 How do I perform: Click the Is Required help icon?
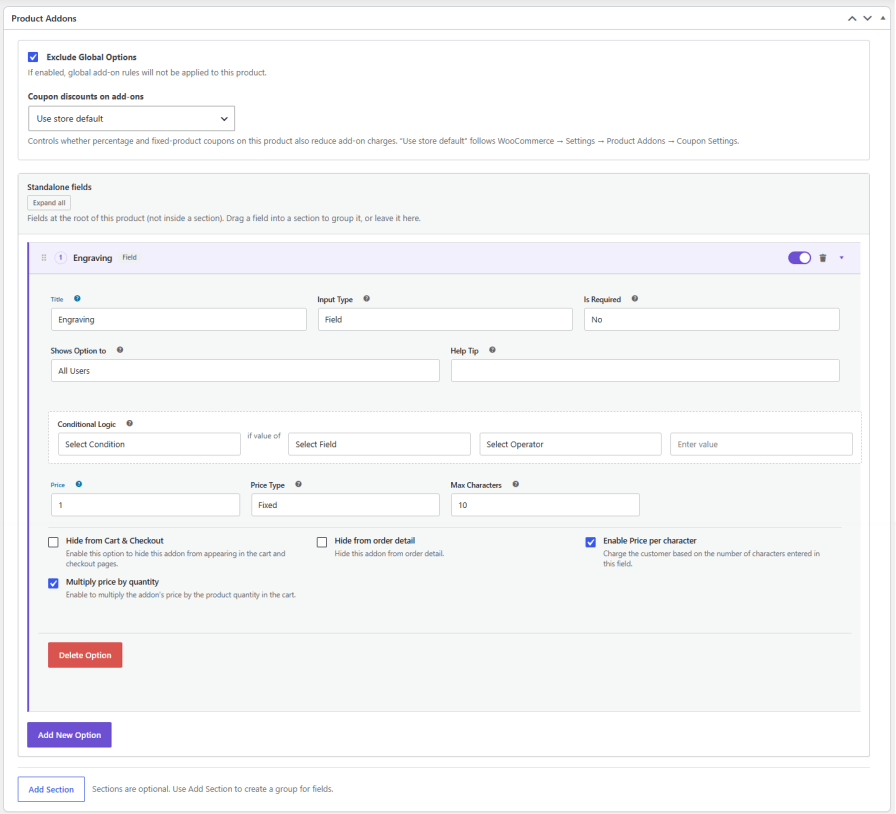tap(635, 298)
